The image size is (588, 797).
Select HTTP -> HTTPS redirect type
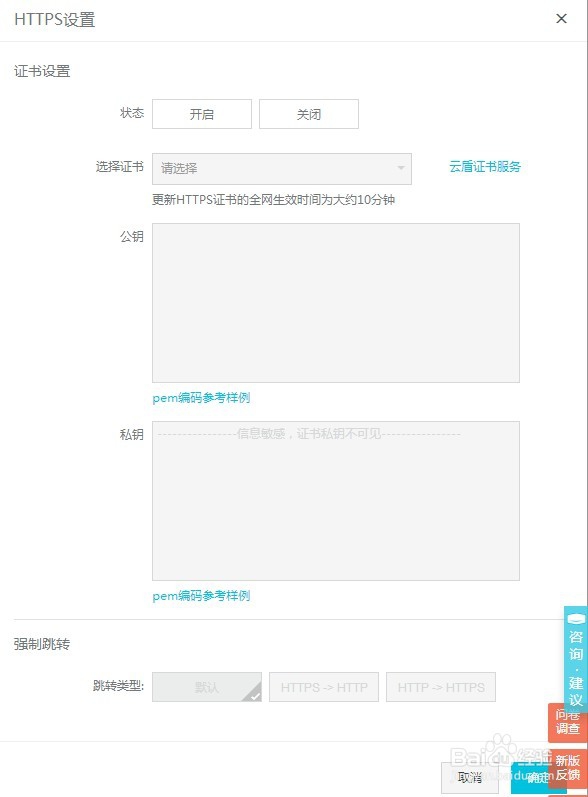[441, 687]
